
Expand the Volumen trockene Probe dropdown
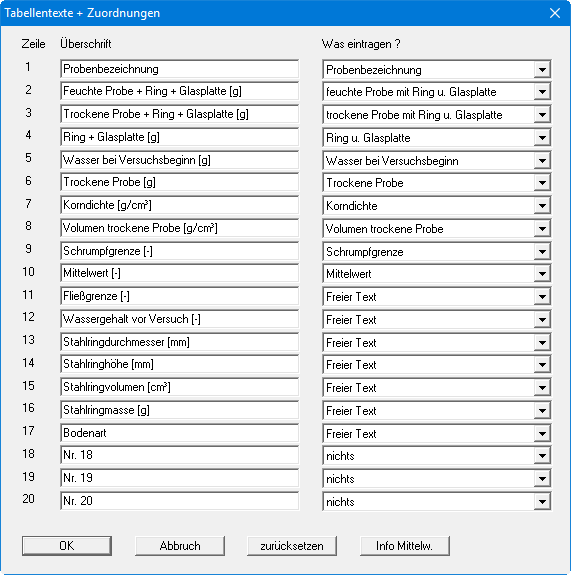point(542,229)
